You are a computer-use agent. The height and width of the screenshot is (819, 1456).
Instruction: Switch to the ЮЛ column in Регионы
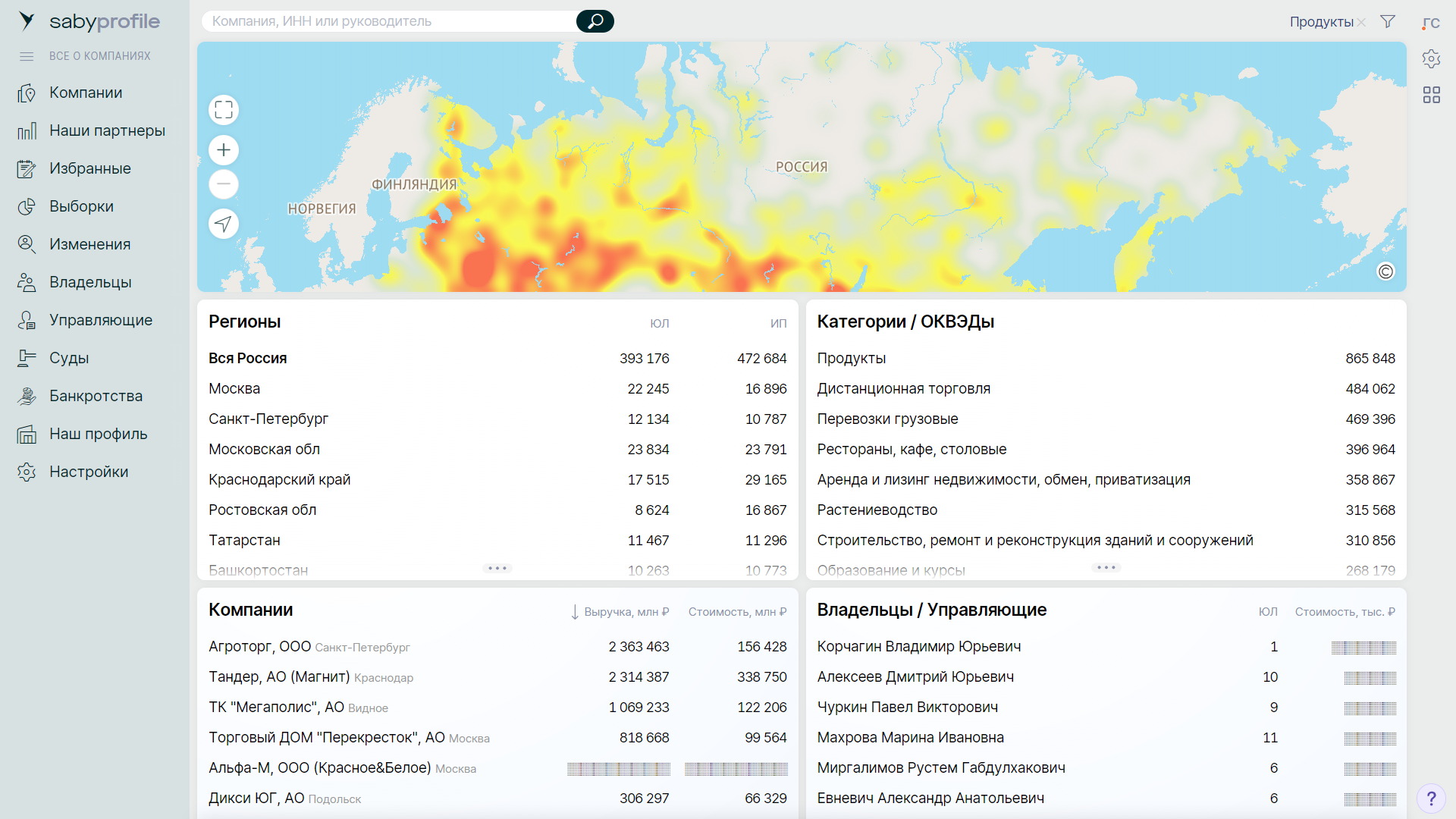660,322
